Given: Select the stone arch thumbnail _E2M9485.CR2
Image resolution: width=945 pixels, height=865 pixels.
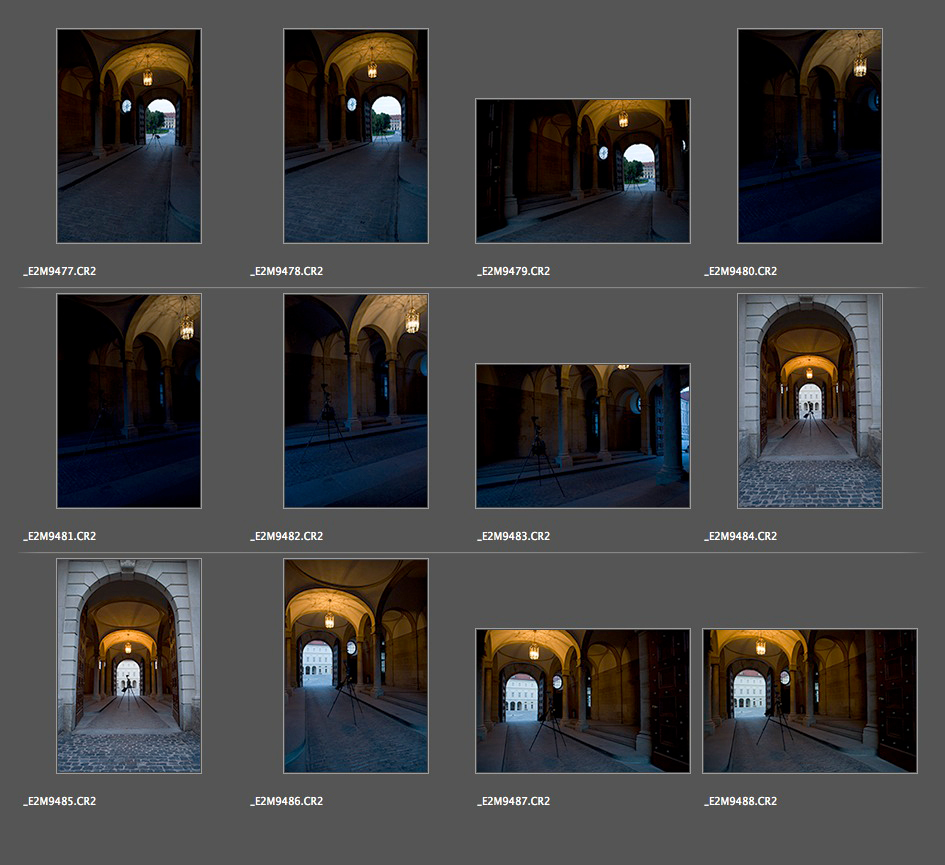Looking at the screenshot, I should click(129, 666).
